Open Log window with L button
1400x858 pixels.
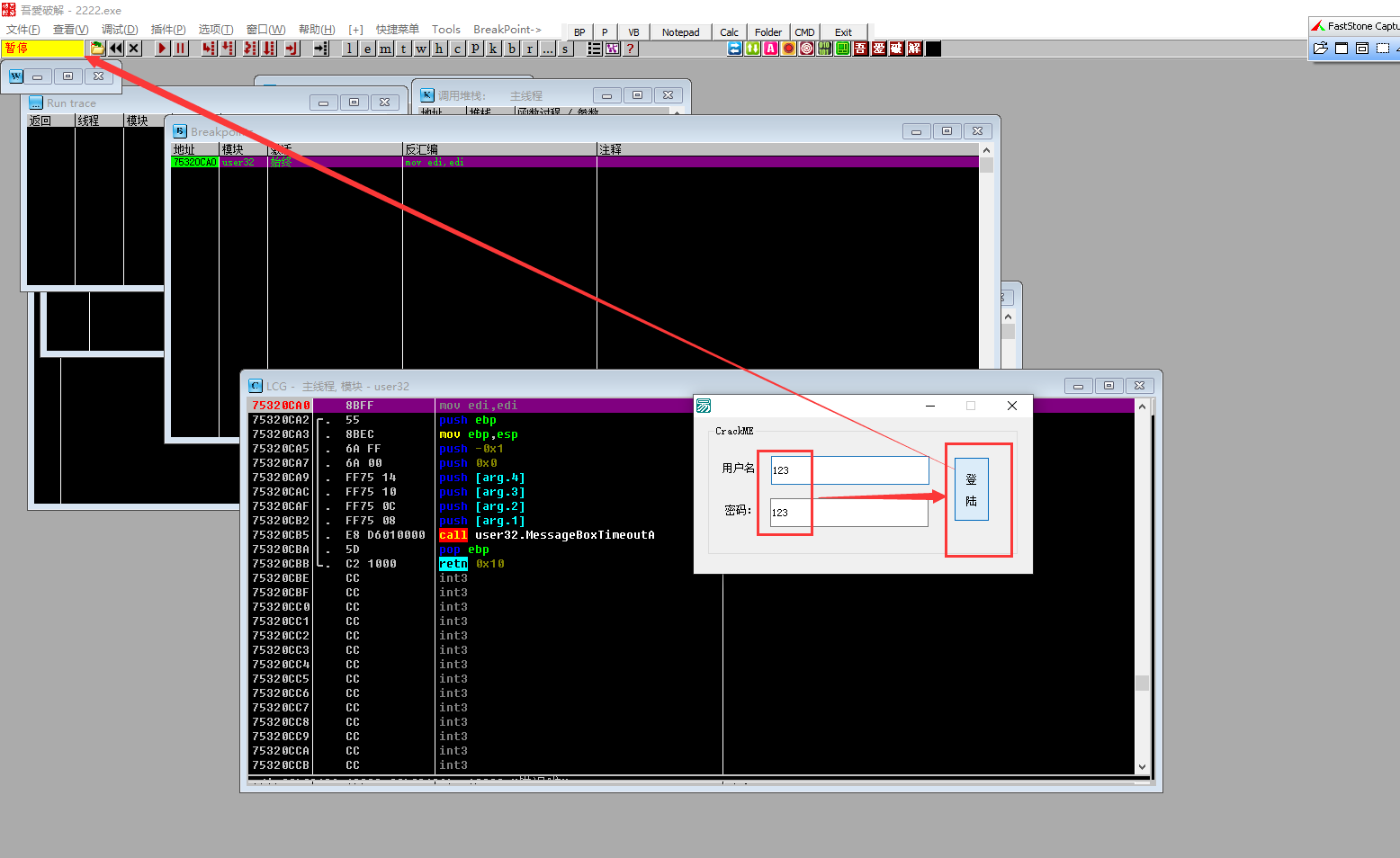pyautogui.click(x=349, y=49)
